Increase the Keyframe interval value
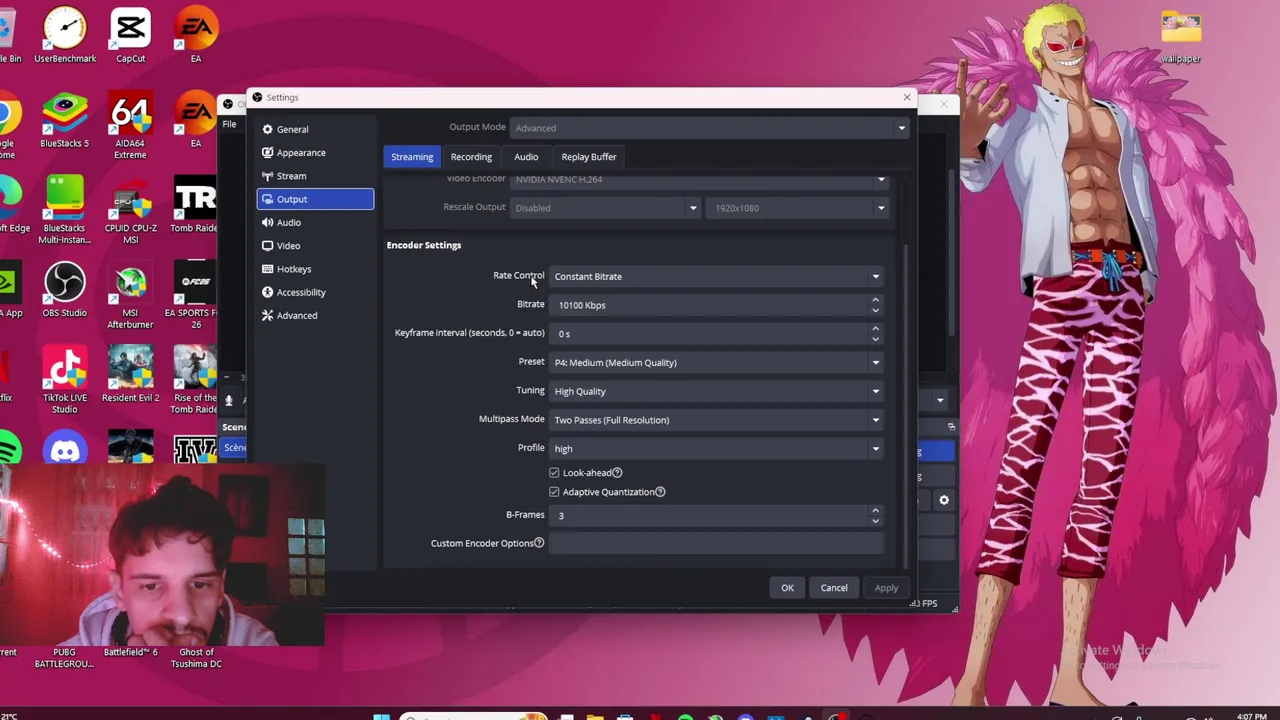Screen dimensions: 1280x720 pos(875,328)
